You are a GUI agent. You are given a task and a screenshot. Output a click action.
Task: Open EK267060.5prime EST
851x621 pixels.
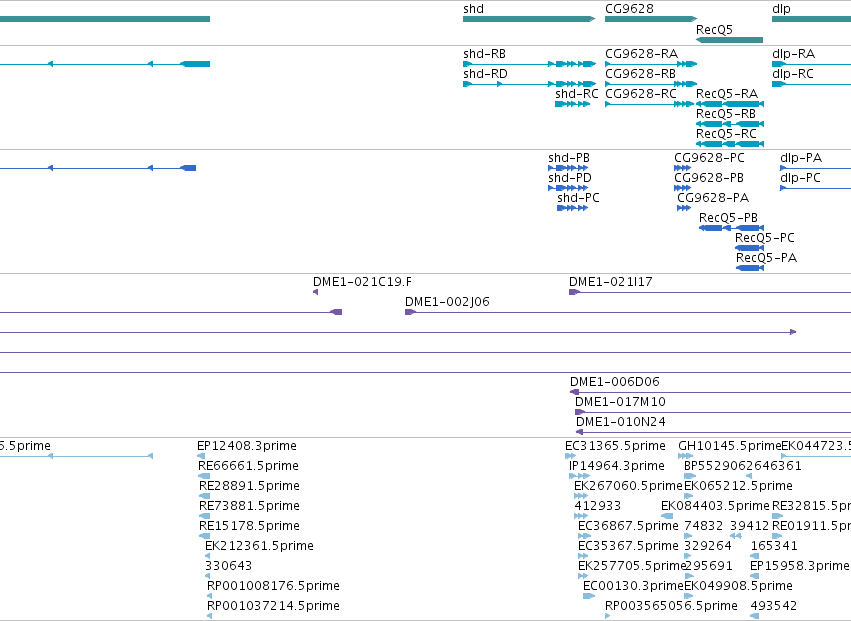coord(628,486)
